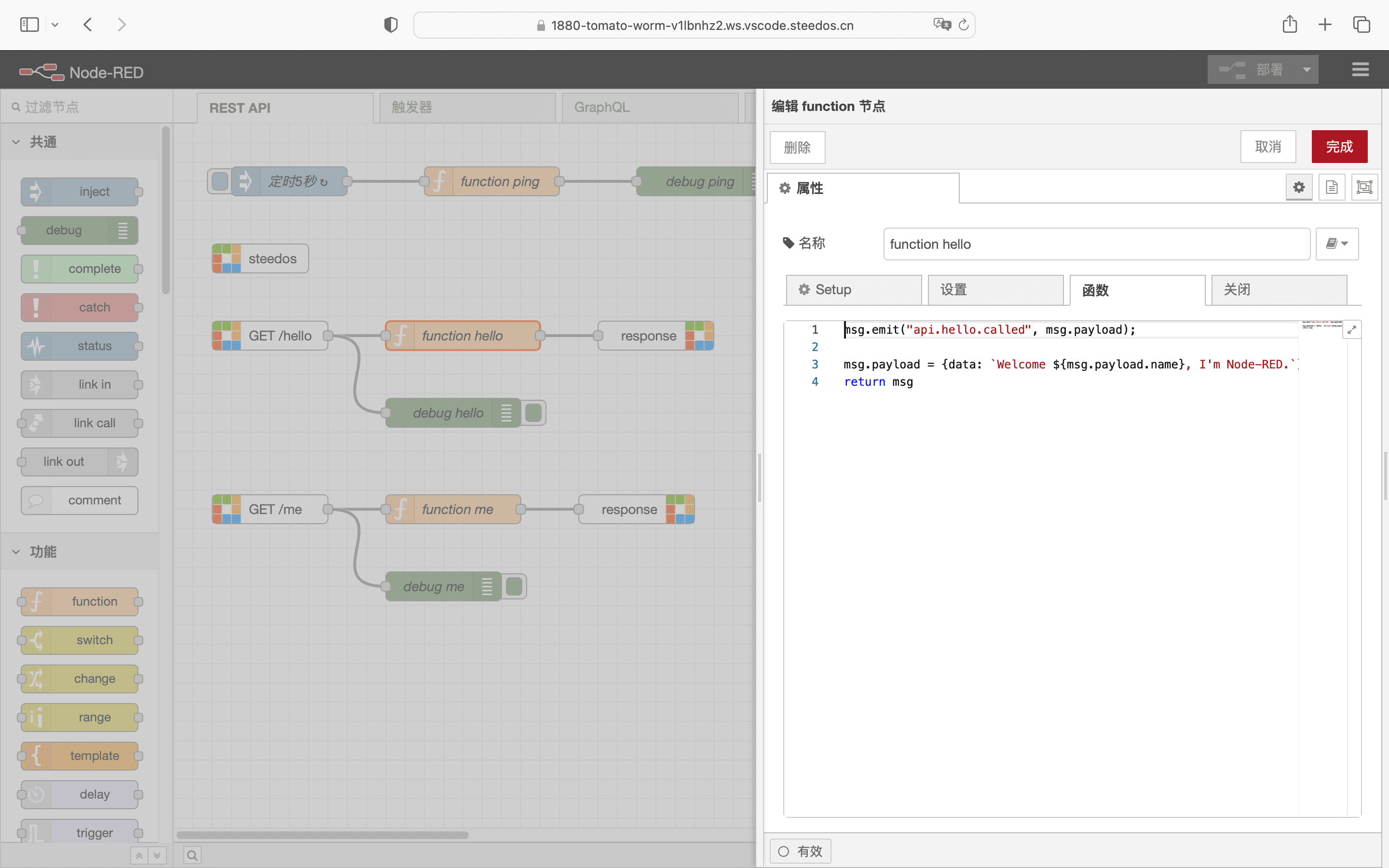Click the 取消 cancel button
The width and height of the screenshot is (1389, 868).
click(1268, 147)
